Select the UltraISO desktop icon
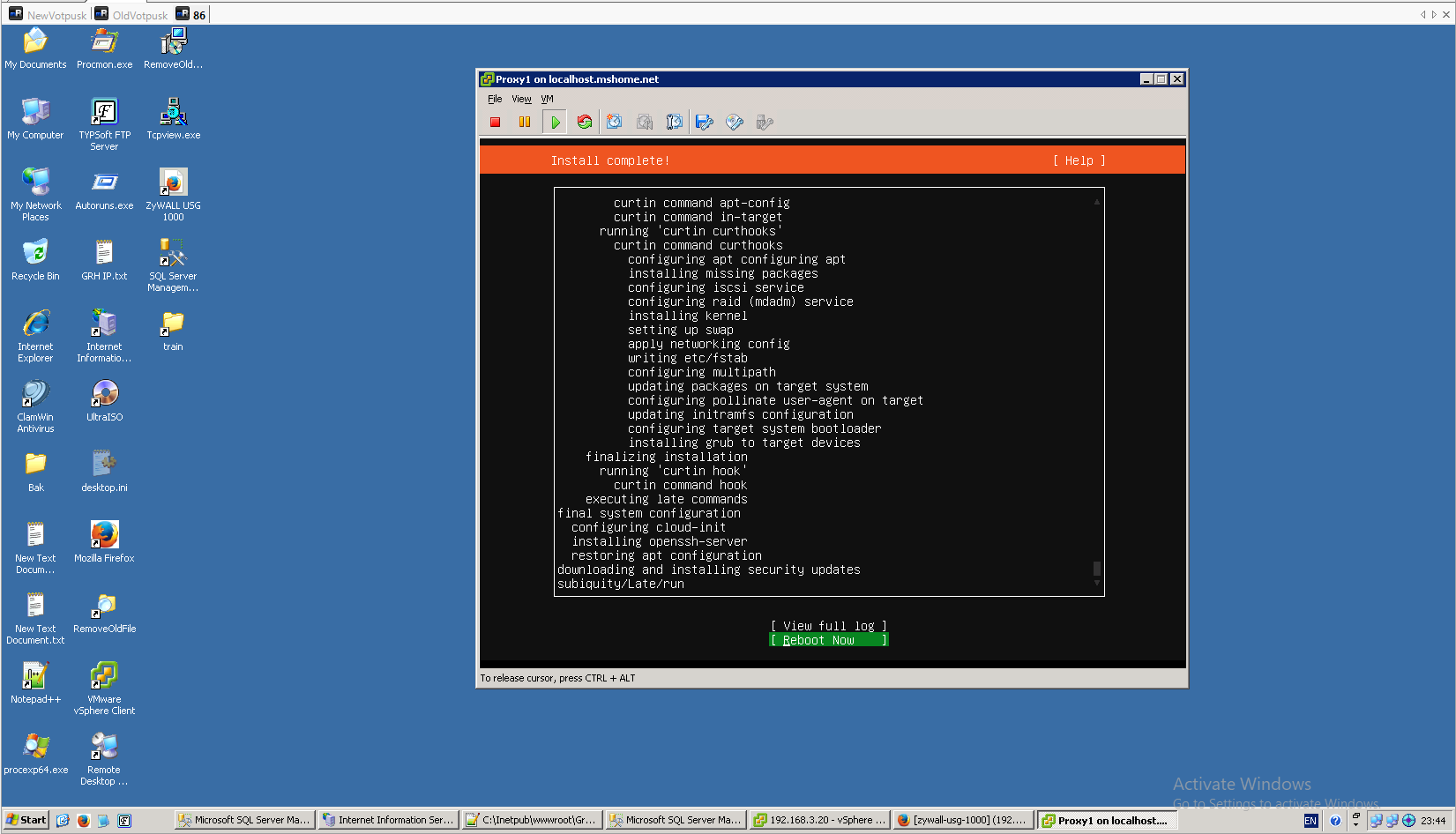The height and width of the screenshot is (834, 1456). 105,401
